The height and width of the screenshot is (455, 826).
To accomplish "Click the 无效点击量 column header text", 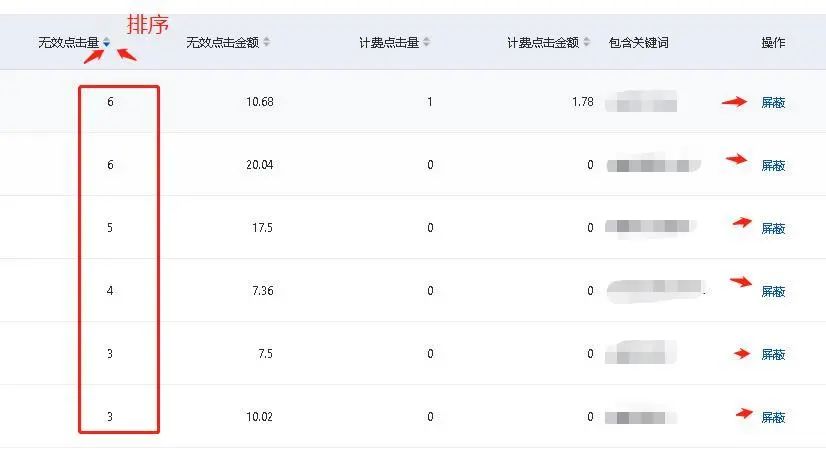I will tap(68, 42).
